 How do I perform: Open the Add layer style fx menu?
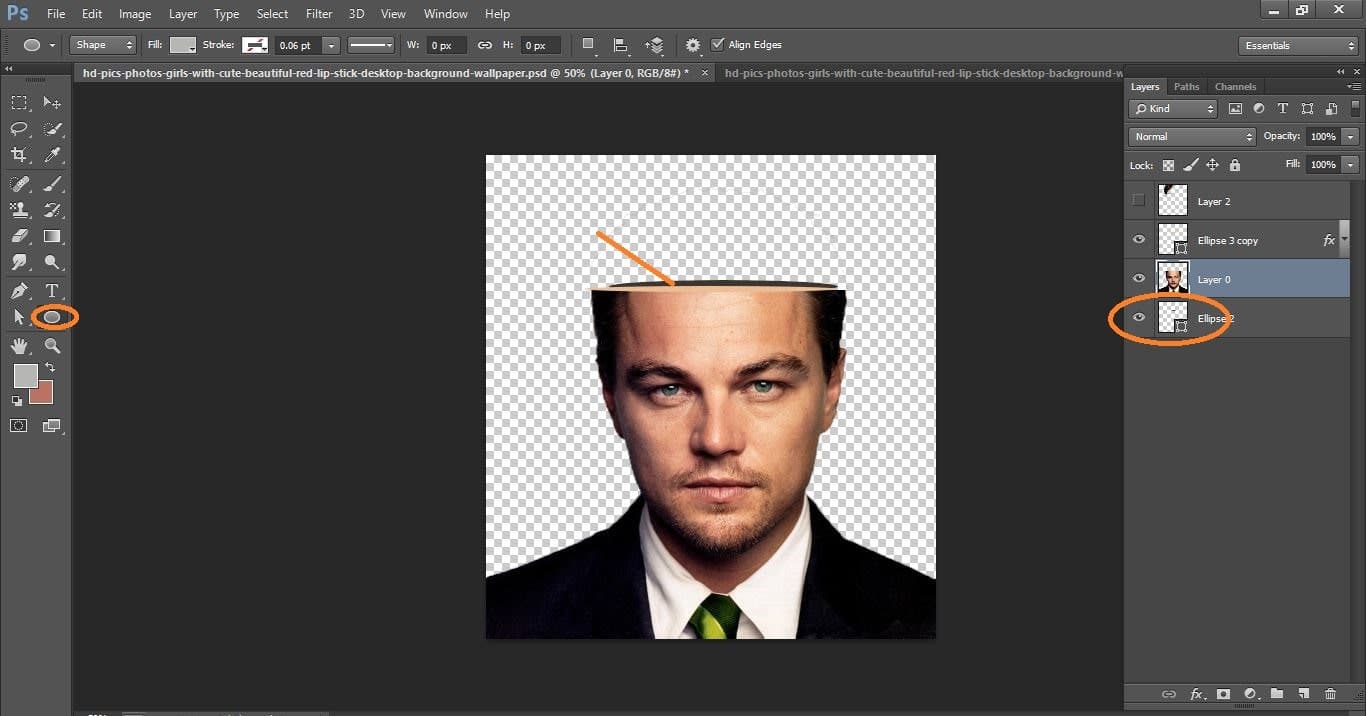(1198, 694)
